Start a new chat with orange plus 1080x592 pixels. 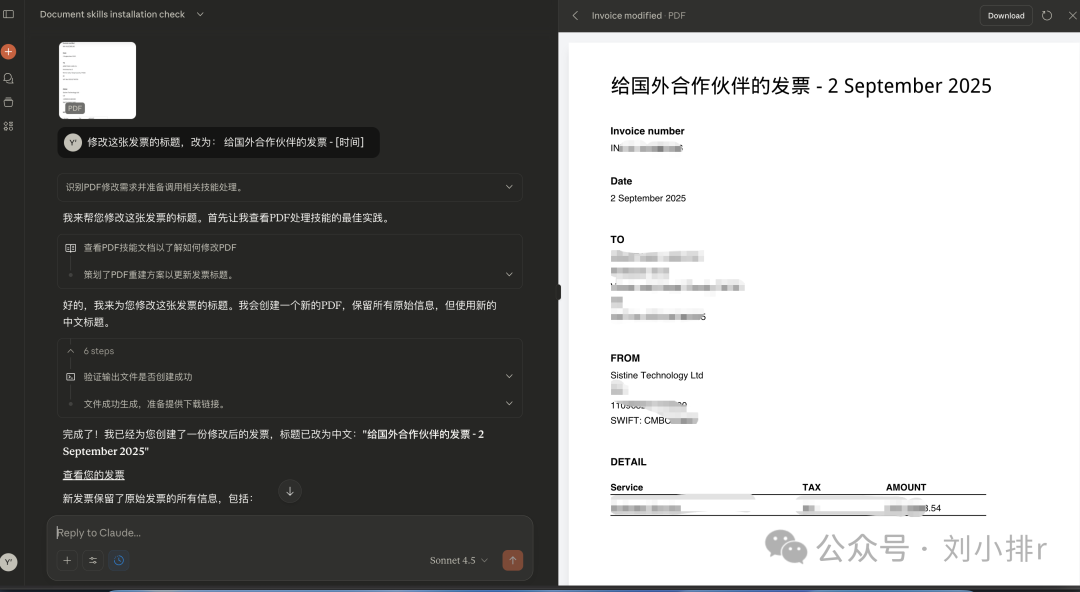(9, 51)
